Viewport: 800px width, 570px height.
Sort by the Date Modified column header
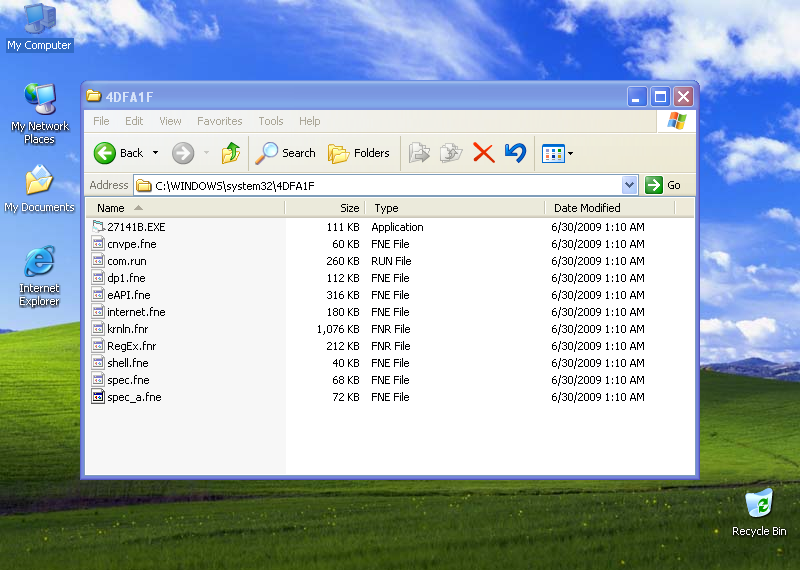(x=610, y=208)
